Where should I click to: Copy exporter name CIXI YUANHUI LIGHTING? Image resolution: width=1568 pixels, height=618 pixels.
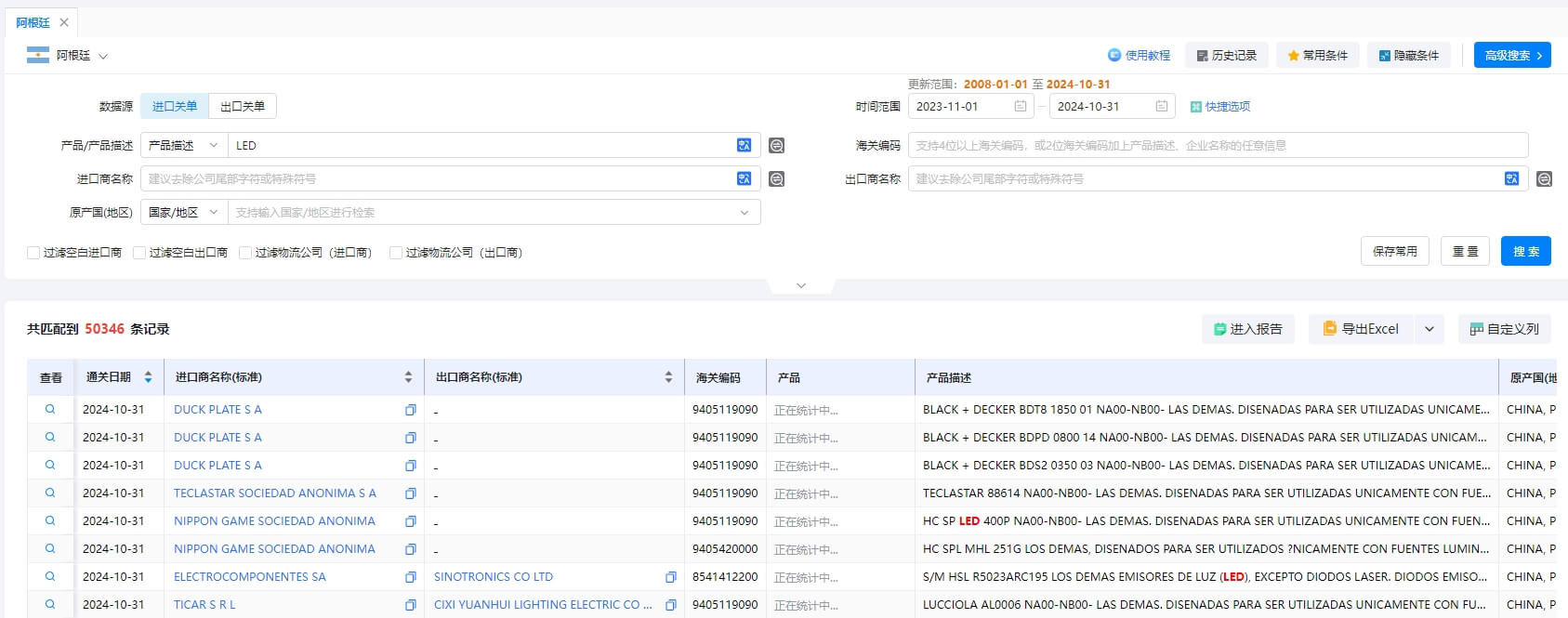point(670,605)
